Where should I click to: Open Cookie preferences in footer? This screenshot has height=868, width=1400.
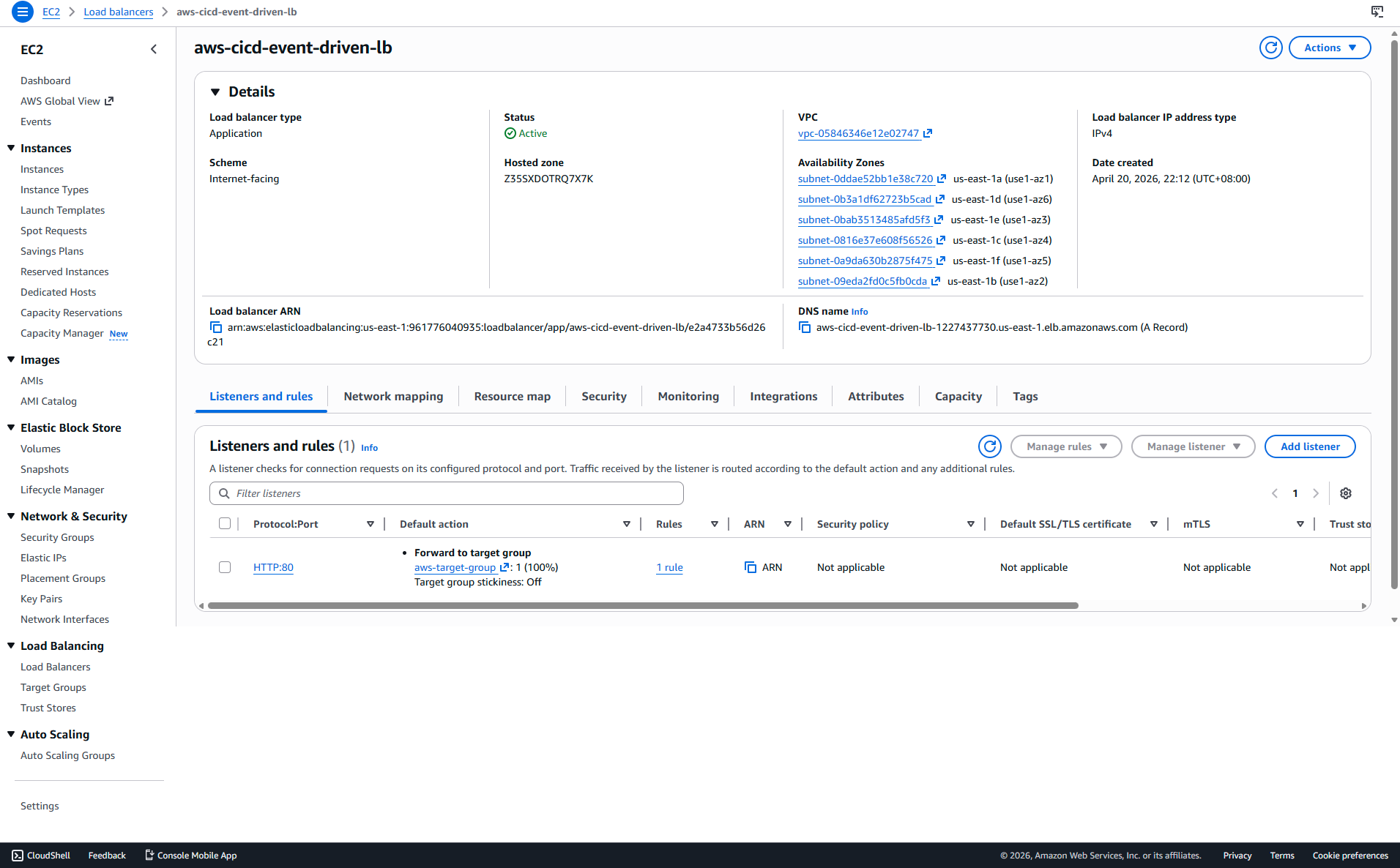pos(1350,856)
